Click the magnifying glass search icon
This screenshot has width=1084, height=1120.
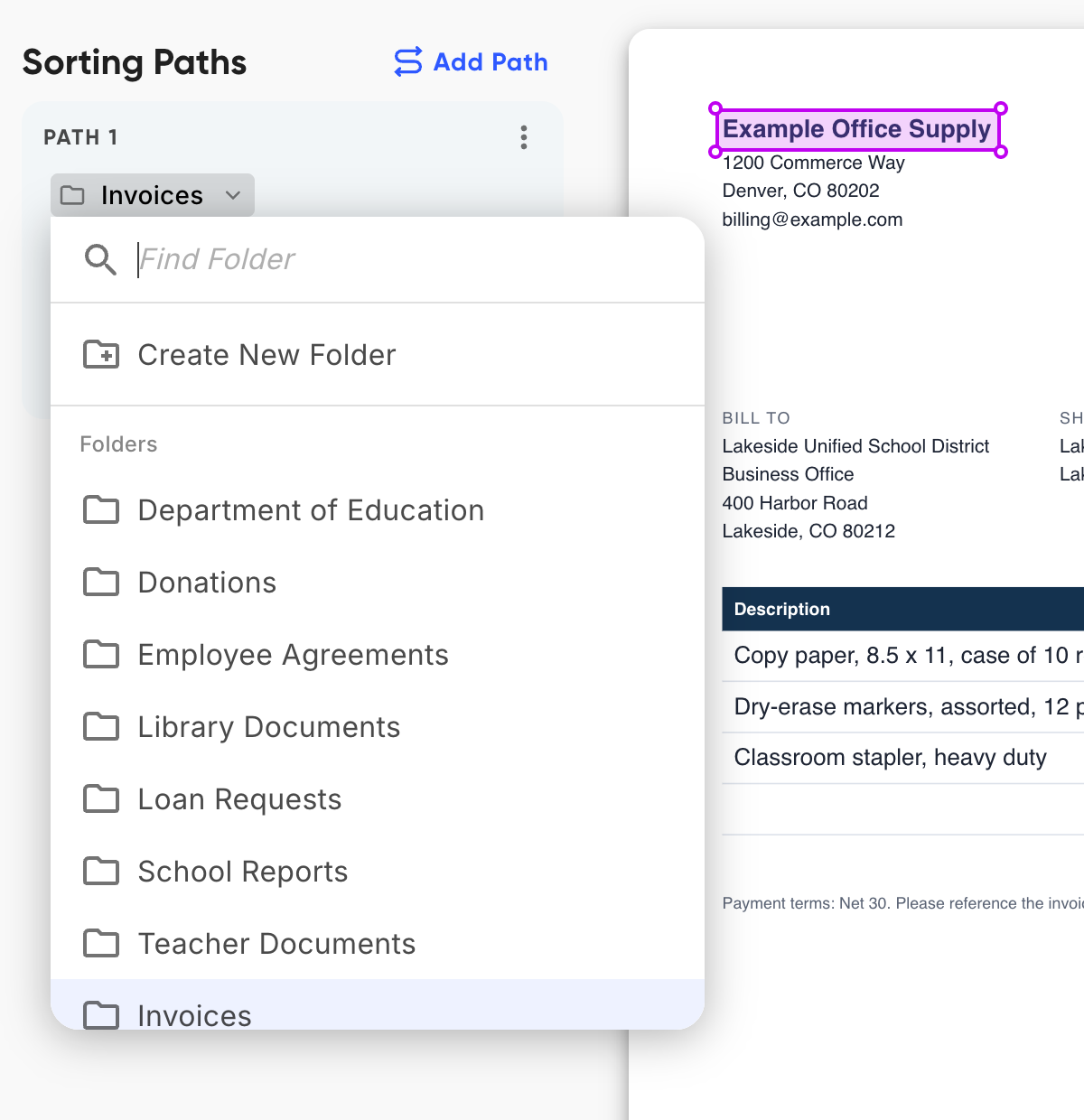pyautogui.click(x=100, y=260)
